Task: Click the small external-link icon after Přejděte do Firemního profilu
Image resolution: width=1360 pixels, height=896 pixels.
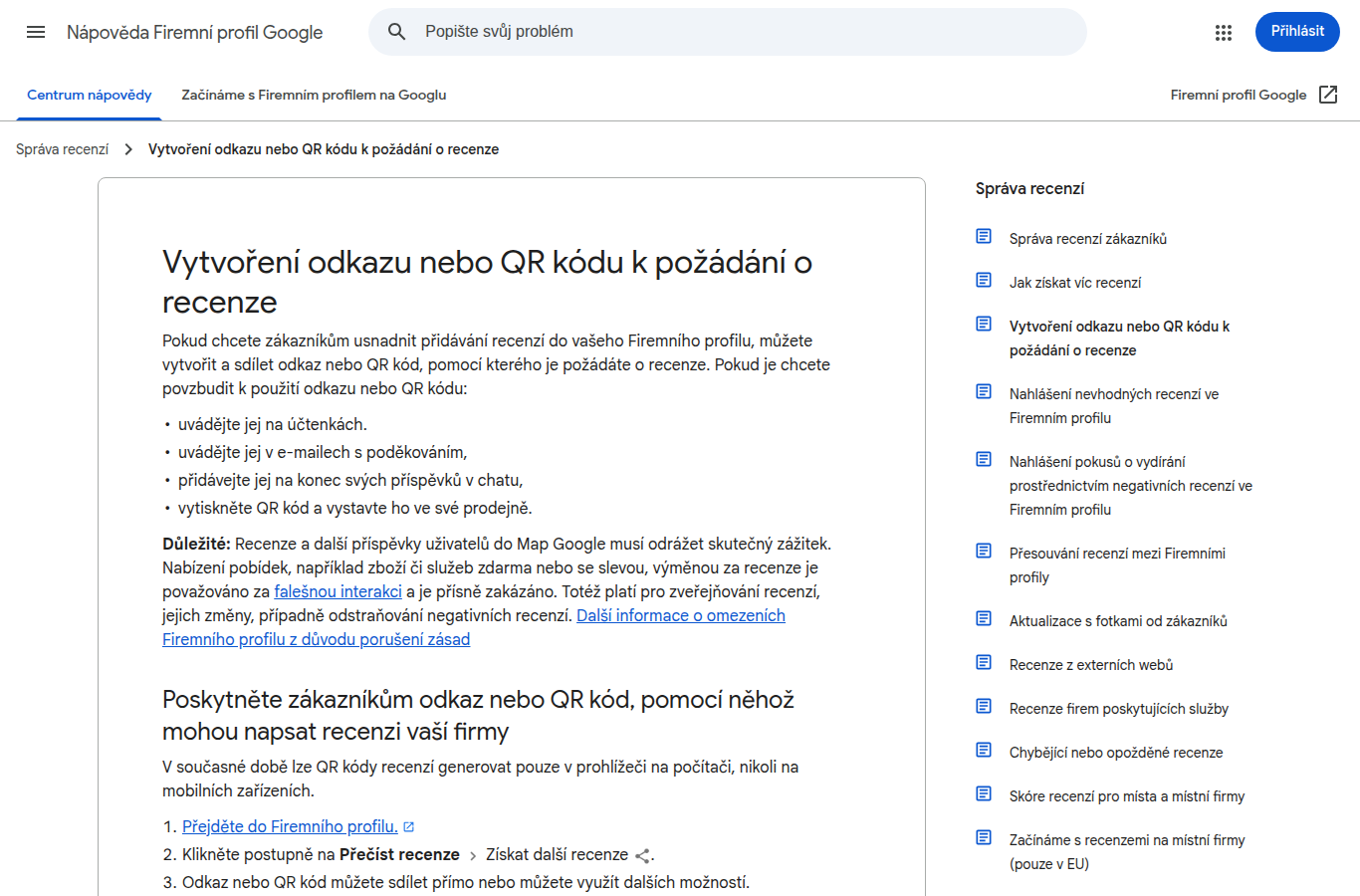Action: point(408,827)
